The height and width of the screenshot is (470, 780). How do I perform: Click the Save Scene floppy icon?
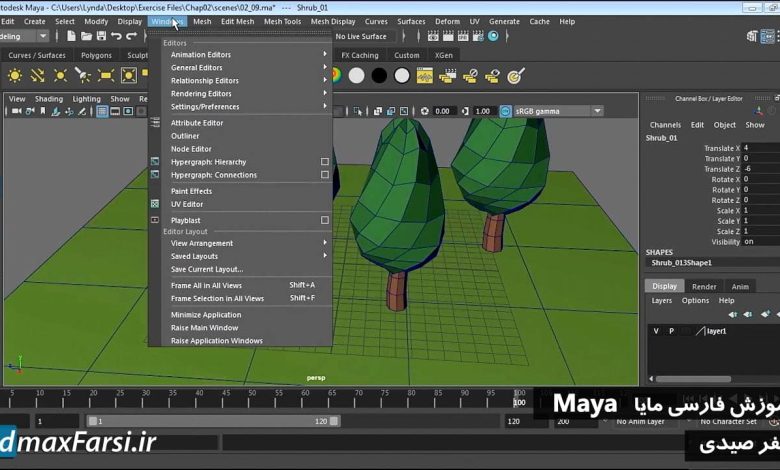click(x=101, y=36)
